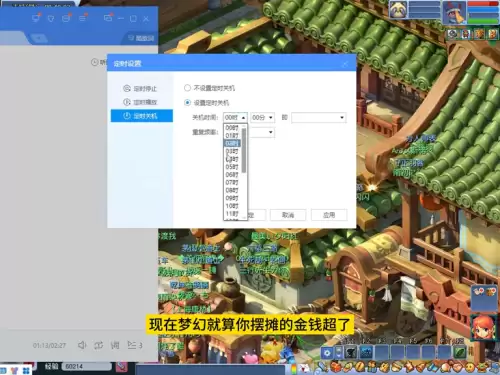Select the highlighted 定时关机 sidebar item
This screenshot has width=500, height=375.
(142, 116)
